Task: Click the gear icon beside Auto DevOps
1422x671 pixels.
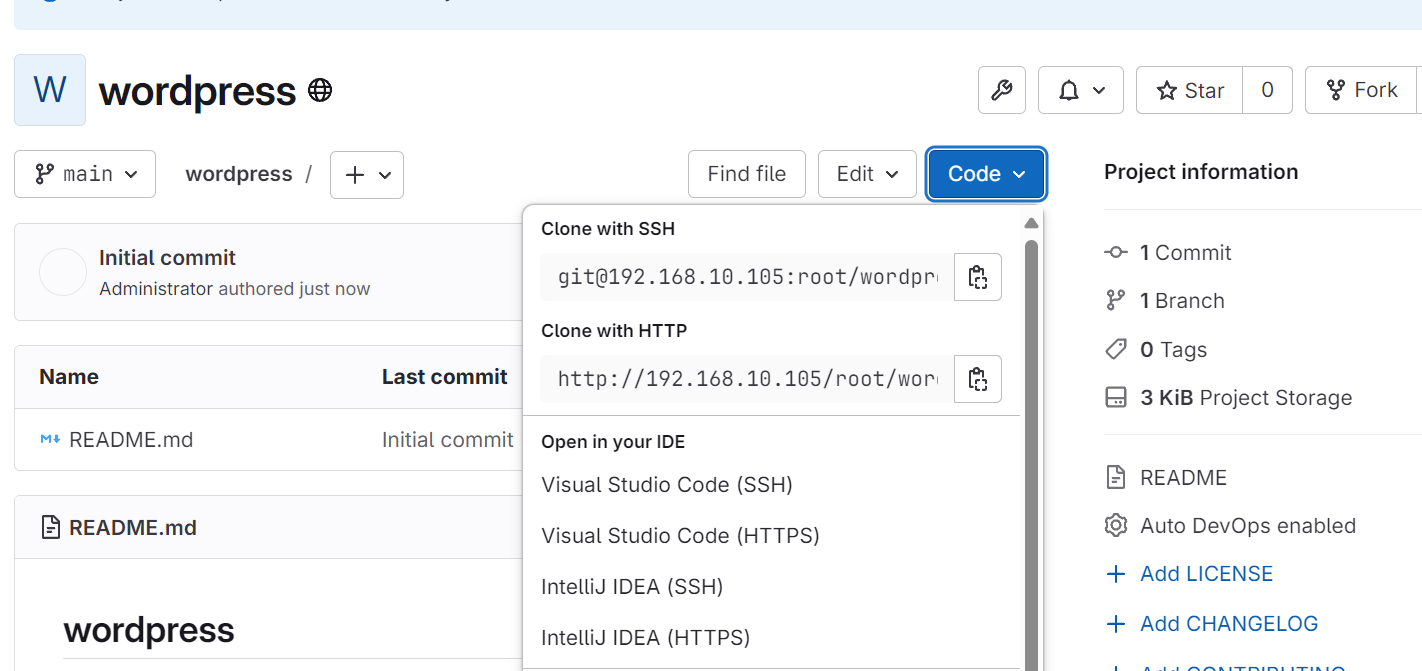Action: [1116, 526]
